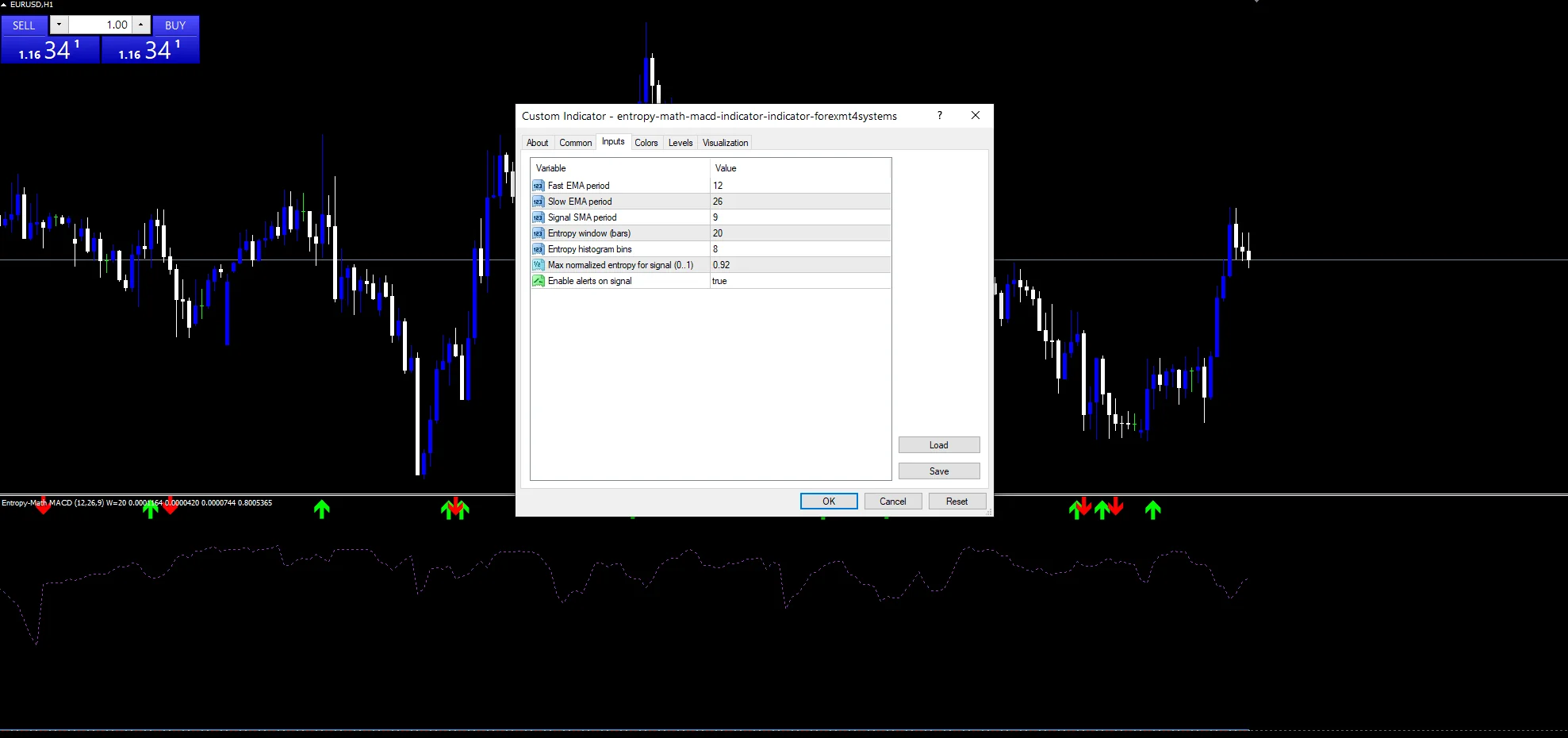Click the Entropy window (bars) label
The image size is (1568, 738).
coord(589,233)
